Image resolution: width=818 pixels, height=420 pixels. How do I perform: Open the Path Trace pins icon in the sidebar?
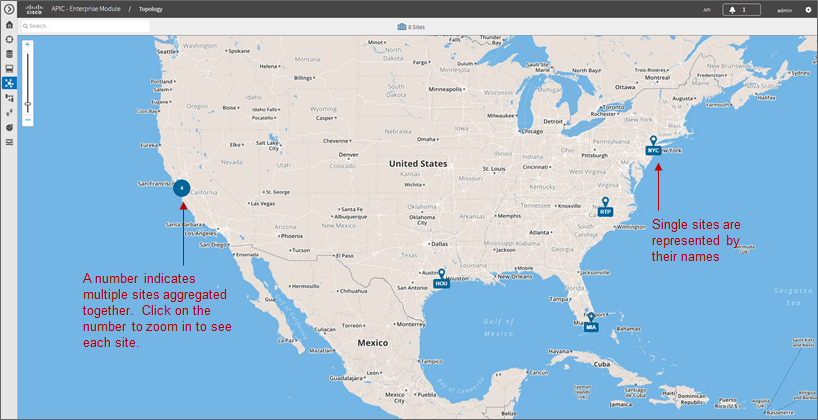point(9,112)
